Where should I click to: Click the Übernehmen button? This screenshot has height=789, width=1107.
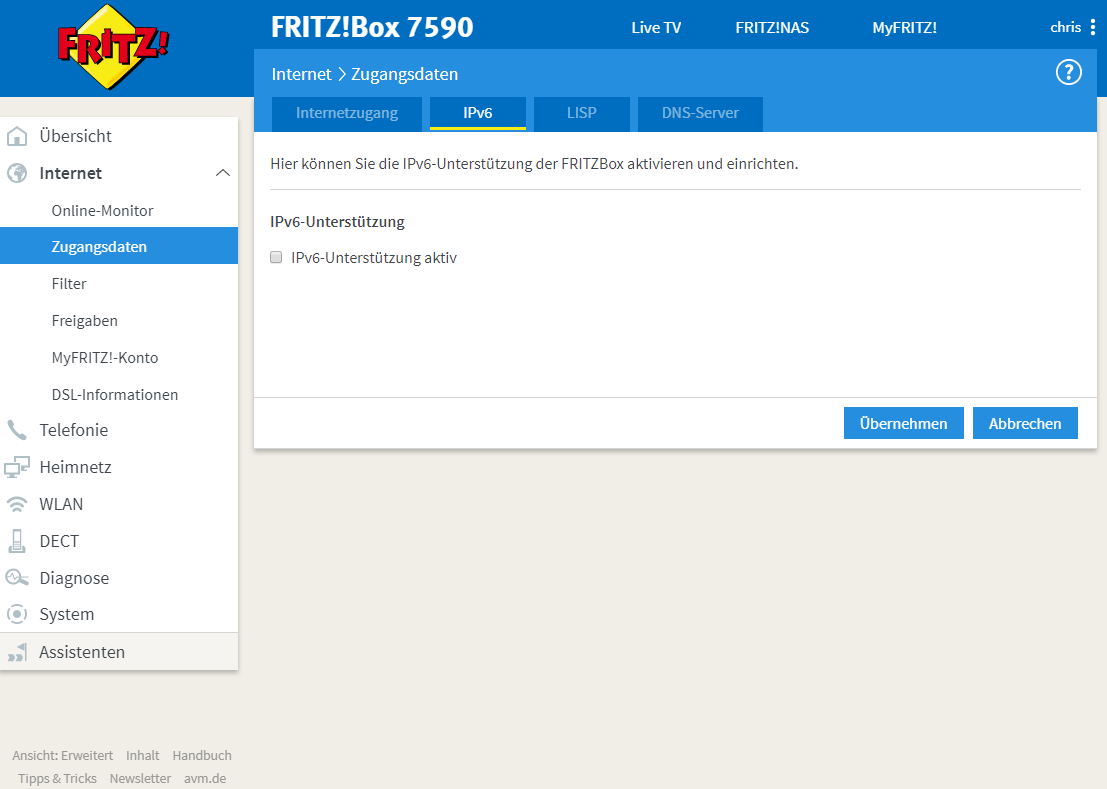click(x=904, y=423)
